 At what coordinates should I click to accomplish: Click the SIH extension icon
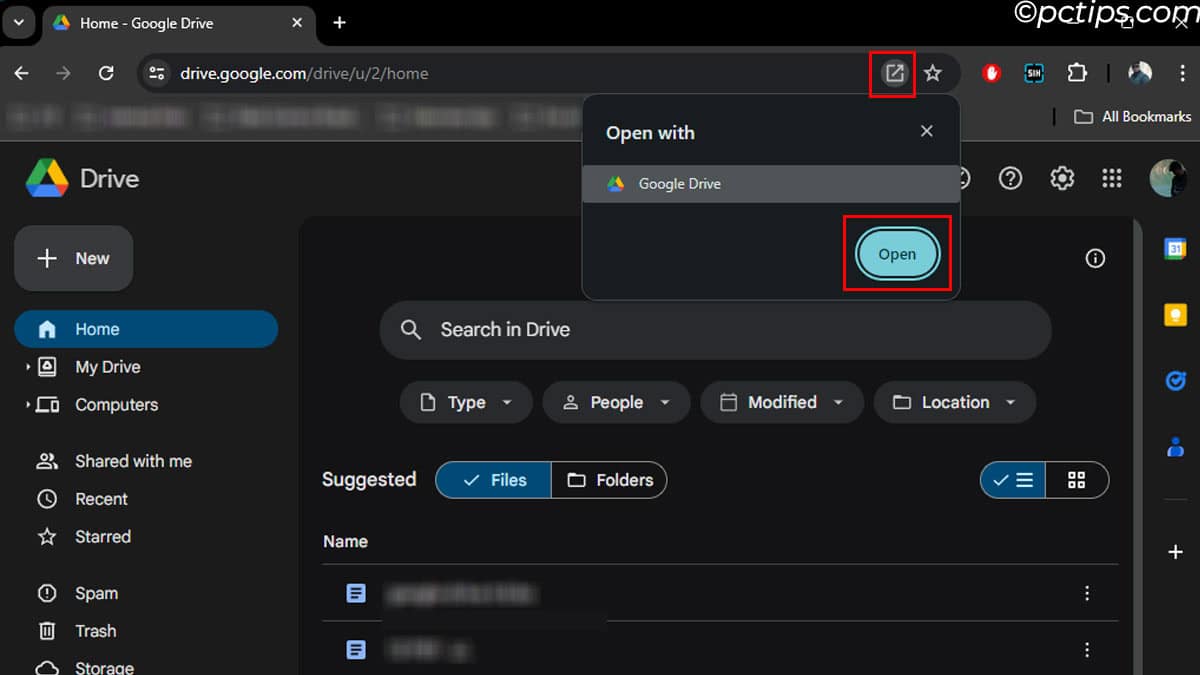coord(1034,73)
